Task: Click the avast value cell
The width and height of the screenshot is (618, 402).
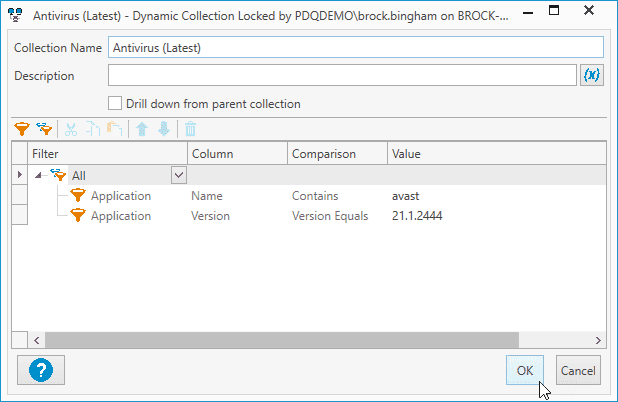Action: click(406, 196)
